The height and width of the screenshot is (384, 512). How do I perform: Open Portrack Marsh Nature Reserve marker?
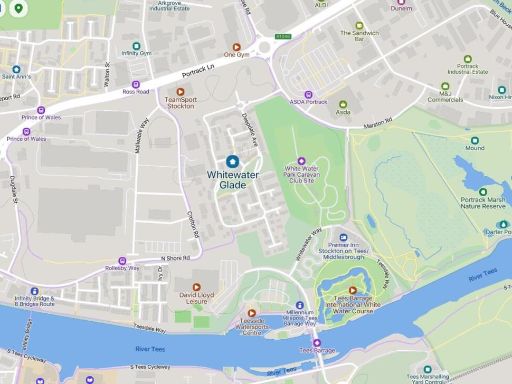(483, 192)
